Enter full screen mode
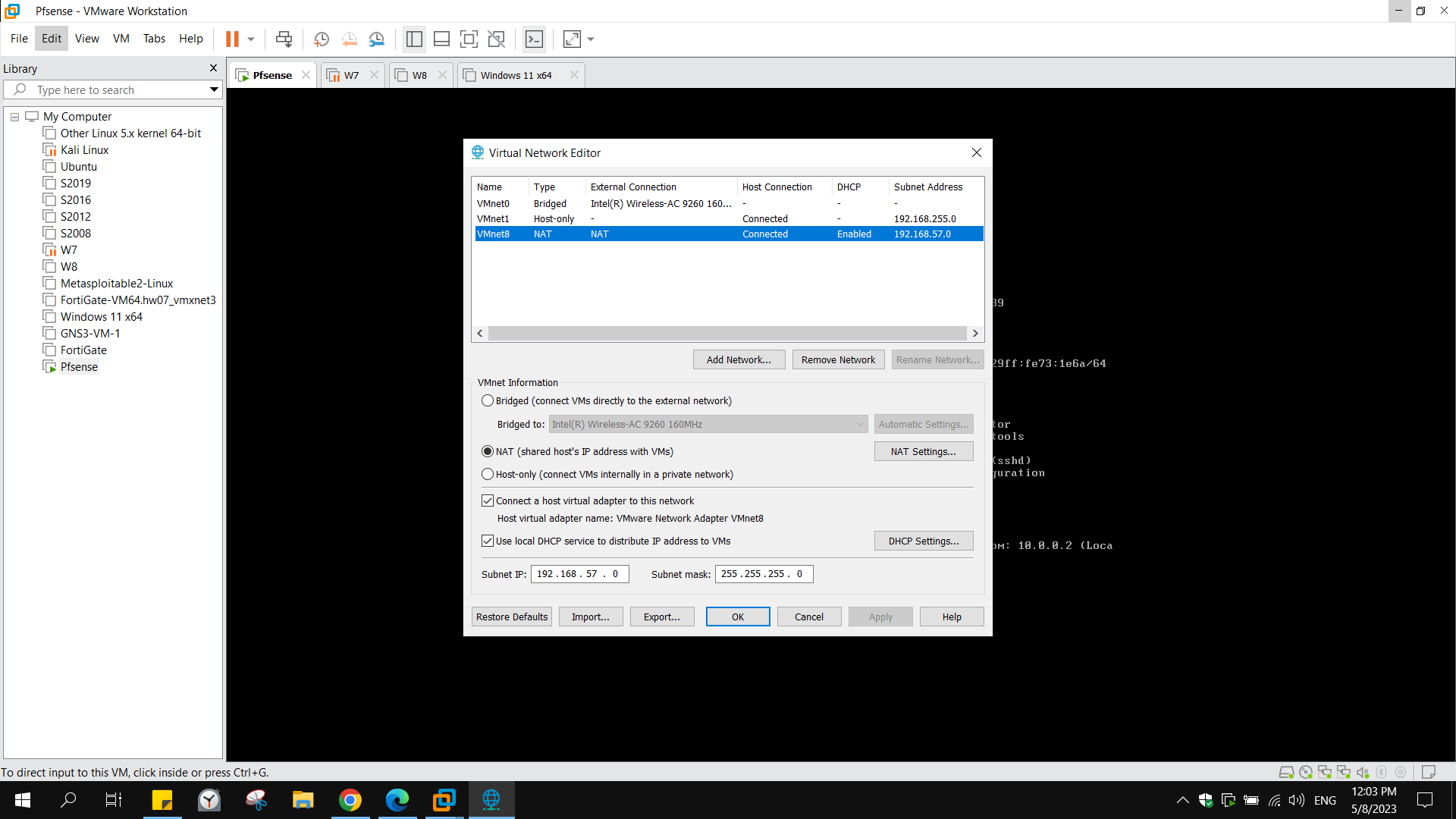The image size is (1456, 819). click(469, 39)
